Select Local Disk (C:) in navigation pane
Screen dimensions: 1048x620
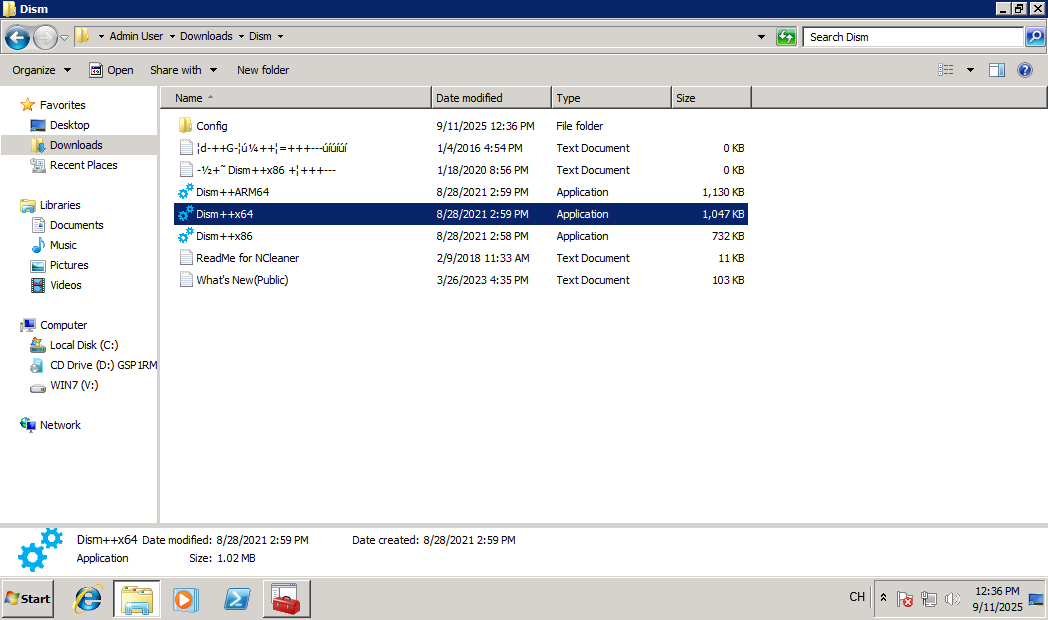pos(84,345)
